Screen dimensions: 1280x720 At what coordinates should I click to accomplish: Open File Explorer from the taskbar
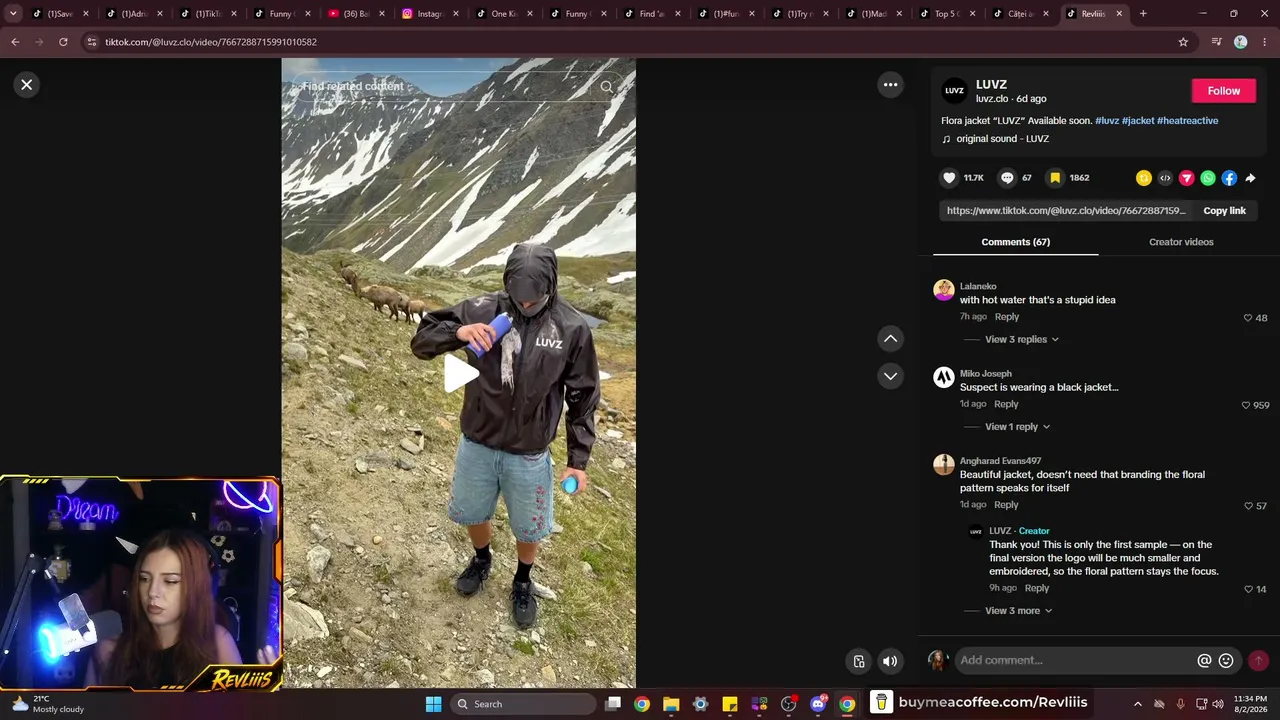671,704
